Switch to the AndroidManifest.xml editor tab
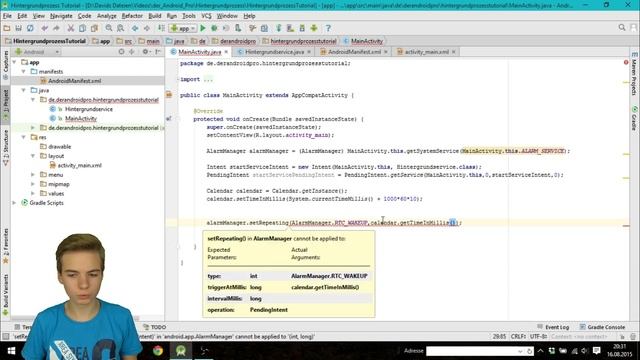 (354, 52)
